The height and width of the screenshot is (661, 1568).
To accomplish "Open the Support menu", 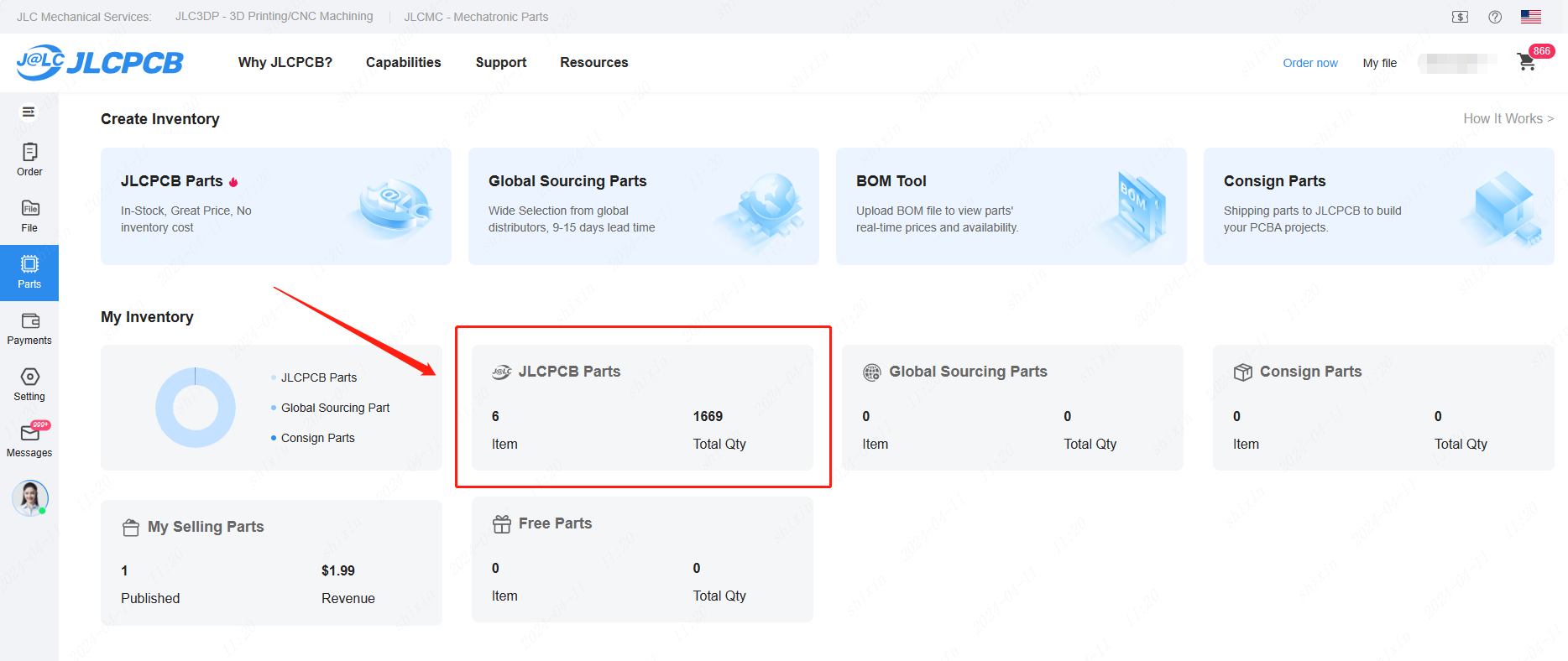I will (501, 62).
